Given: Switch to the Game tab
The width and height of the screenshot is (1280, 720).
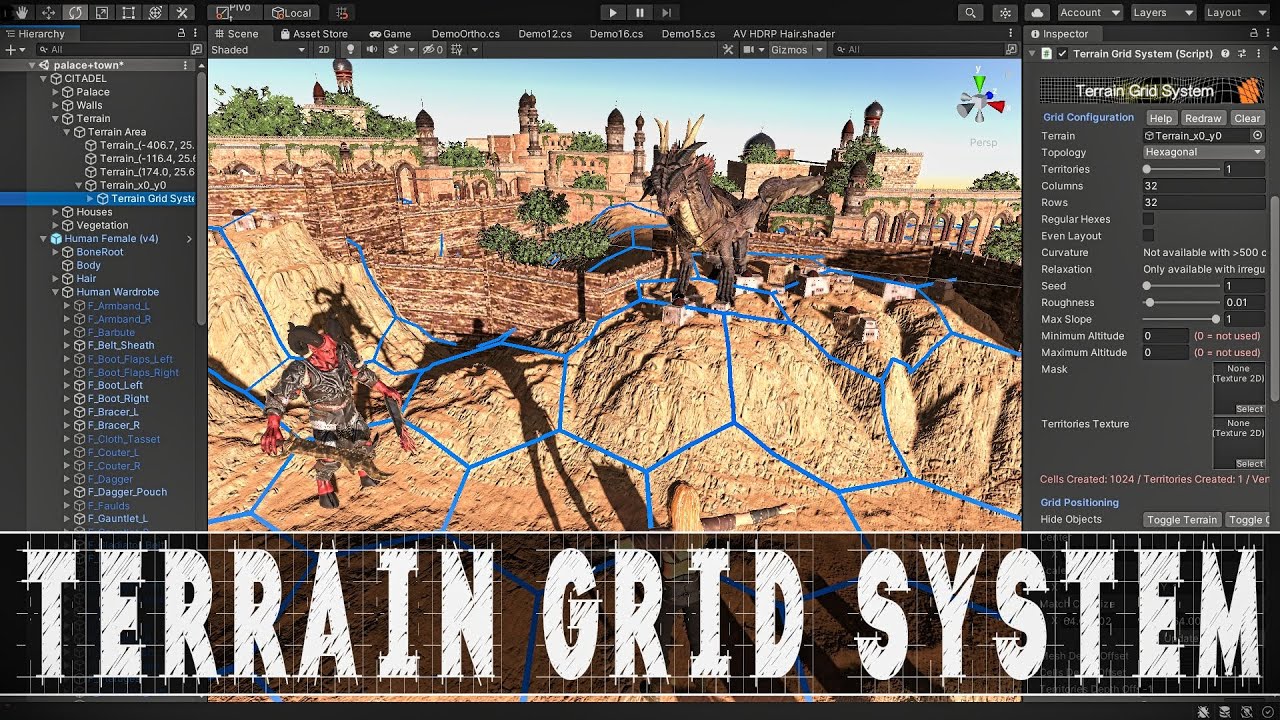Looking at the screenshot, I should coord(389,34).
